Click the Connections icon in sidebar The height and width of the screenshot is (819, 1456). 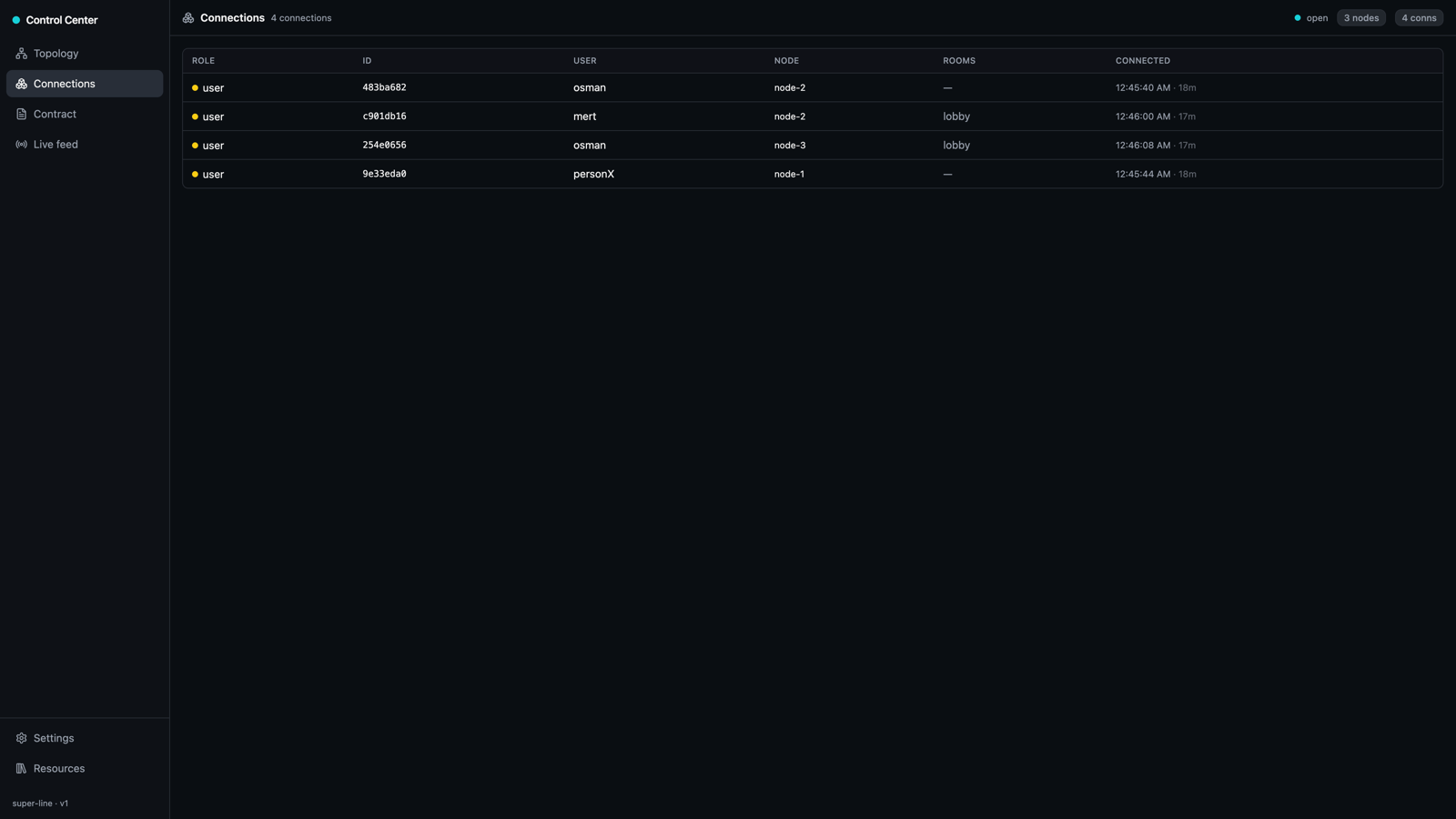click(x=21, y=84)
